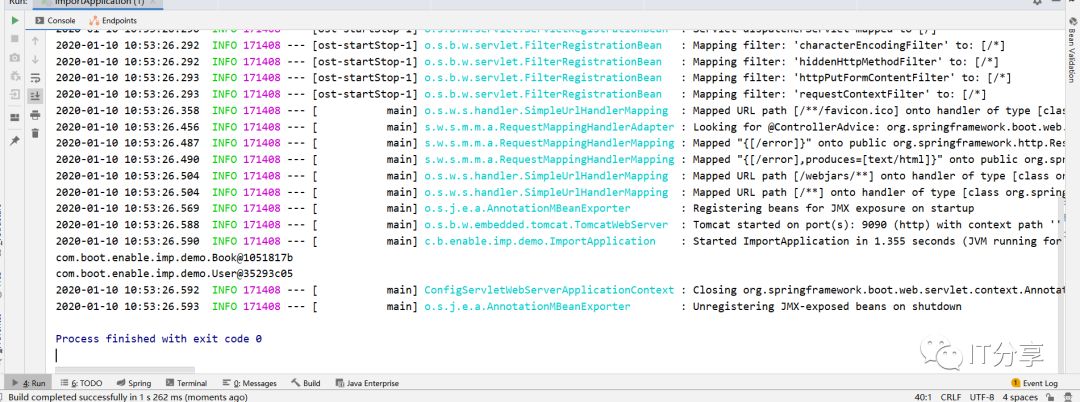Click the 'Process finished with exit code 0' line

click(158, 339)
